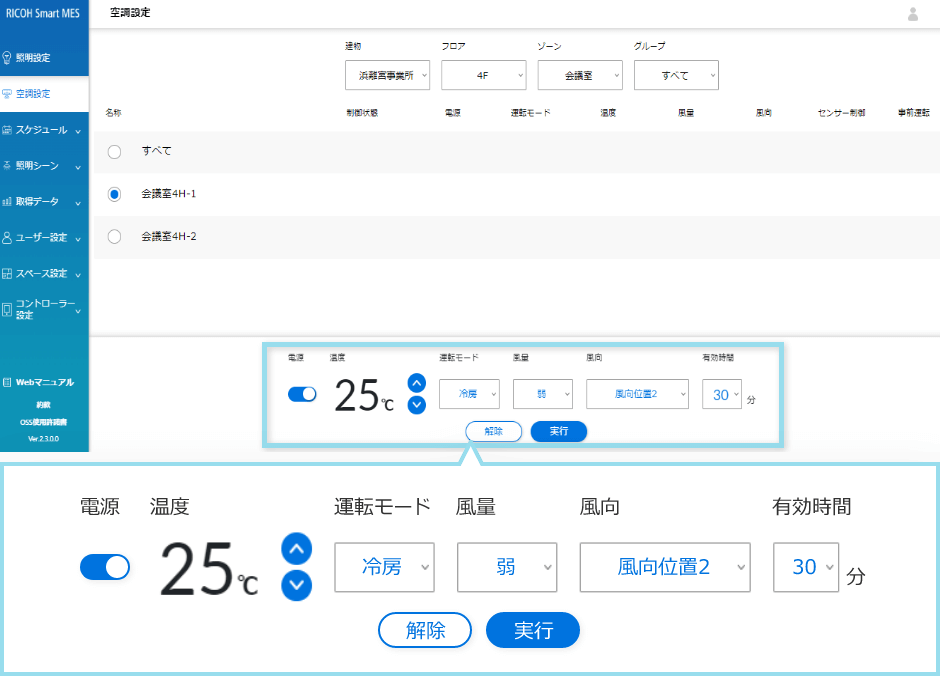940x676 pixels.
Task: Increase temperature with the up arrow
Action: [416, 383]
